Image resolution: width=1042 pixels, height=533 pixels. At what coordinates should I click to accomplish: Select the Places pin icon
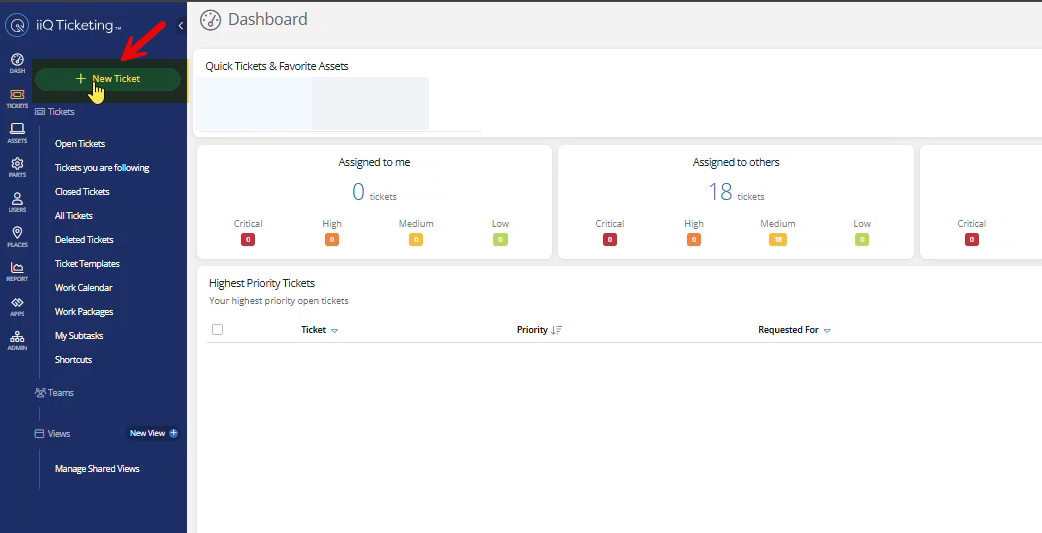(17, 236)
